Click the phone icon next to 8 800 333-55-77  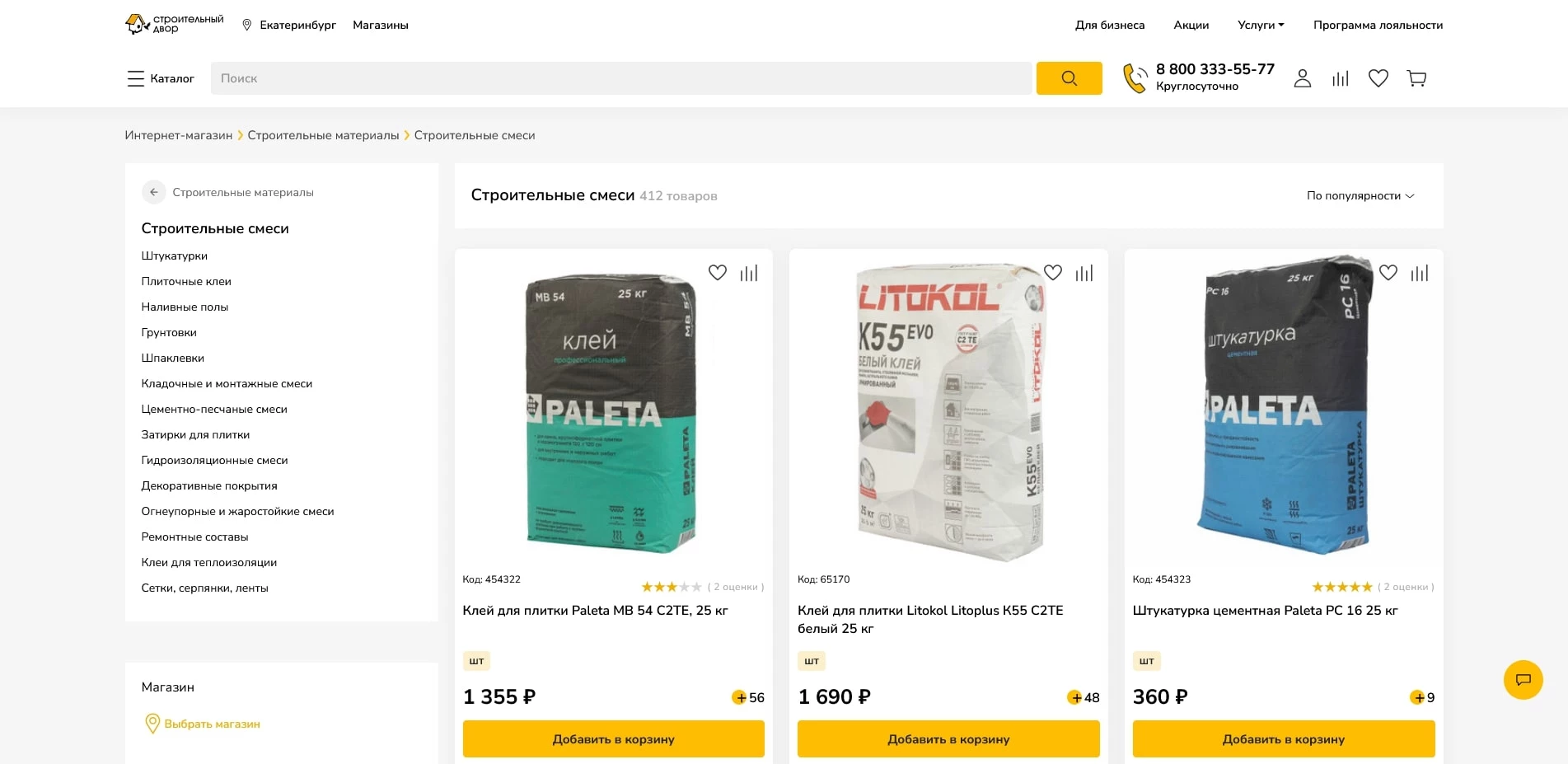tap(1135, 77)
